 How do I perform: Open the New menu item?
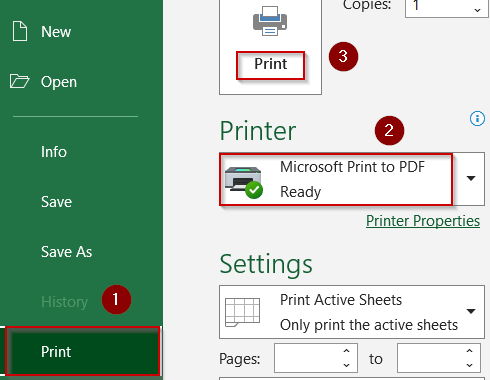point(56,32)
